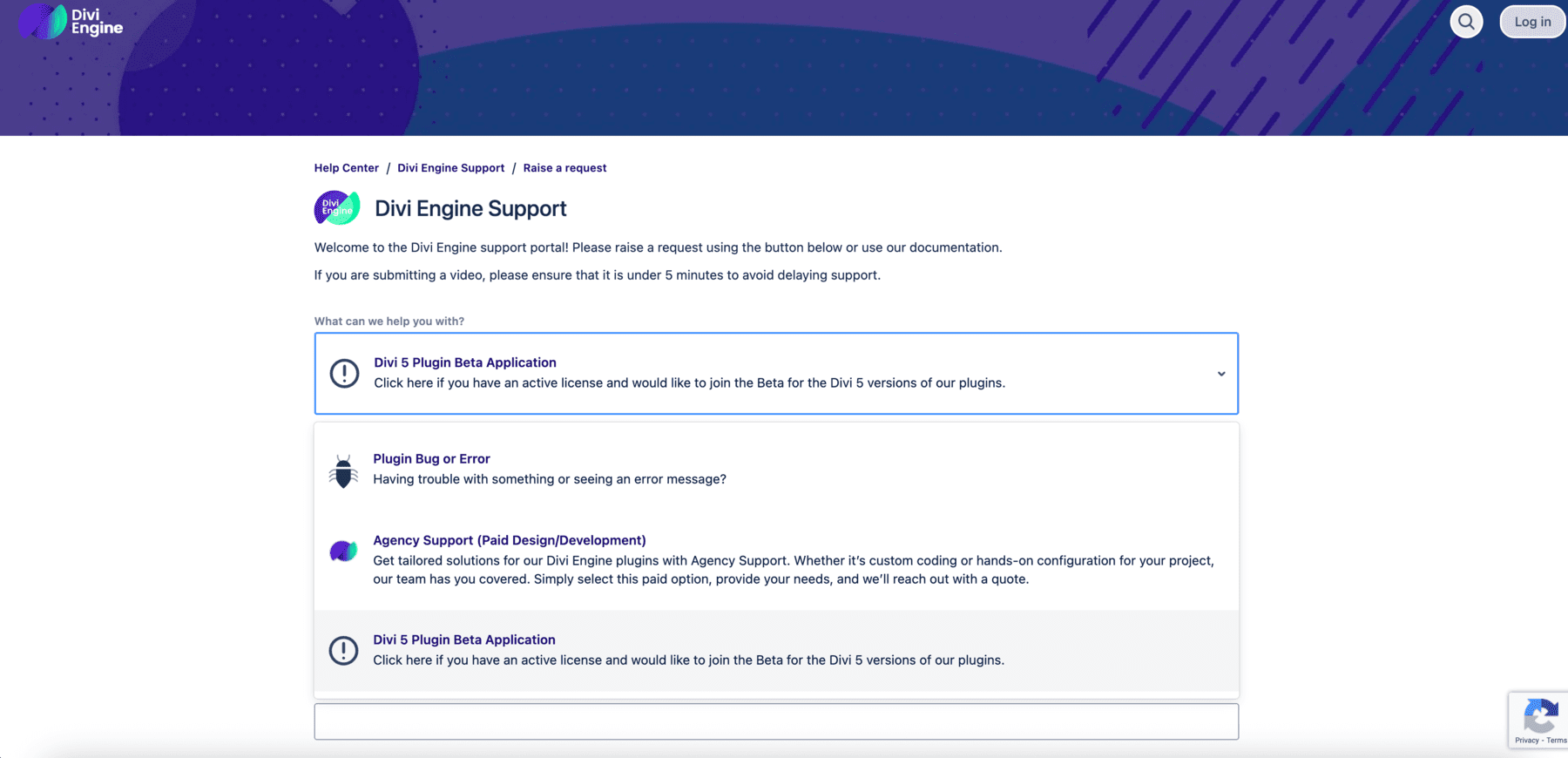Image resolution: width=1568 pixels, height=758 pixels.
Task: Click the Divi Engine Support portal avatar
Action: [337, 208]
